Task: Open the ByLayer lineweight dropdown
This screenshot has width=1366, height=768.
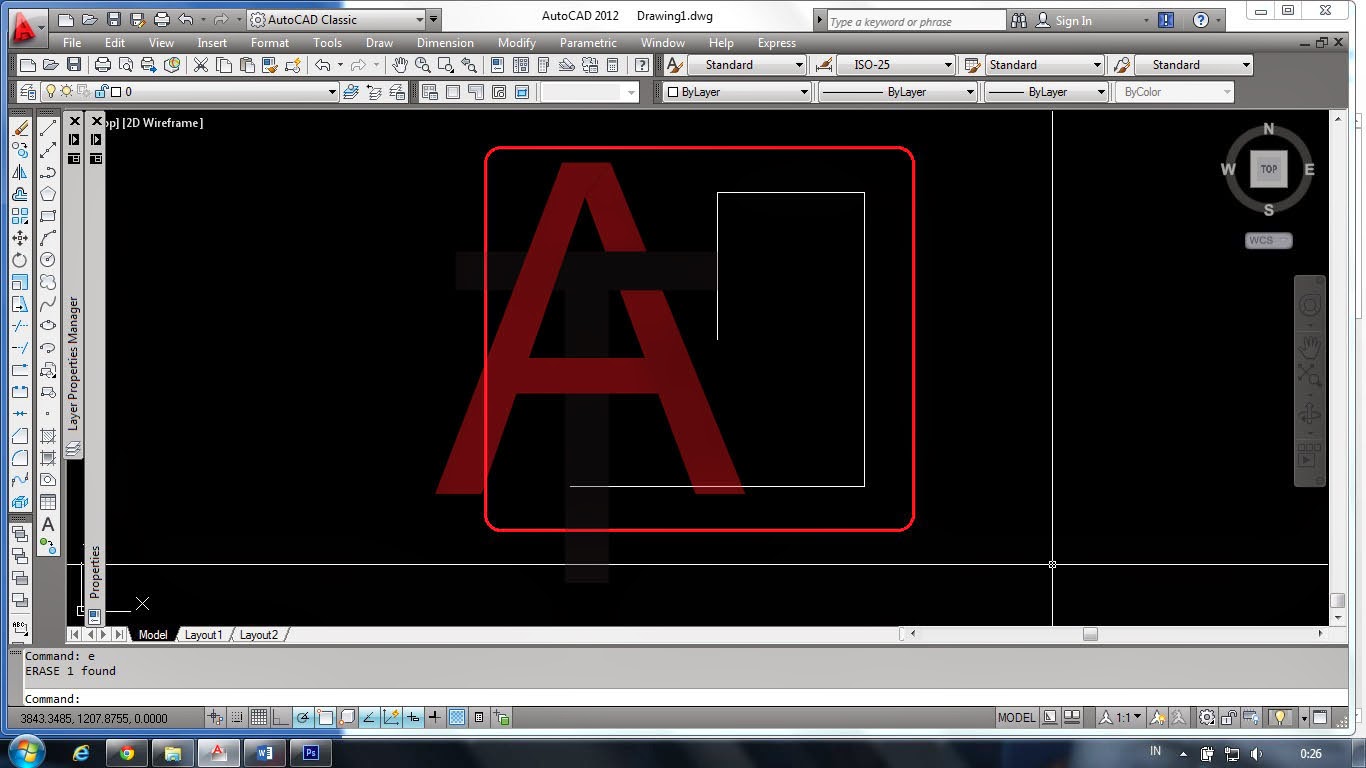Action: click(x=1047, y=92)
